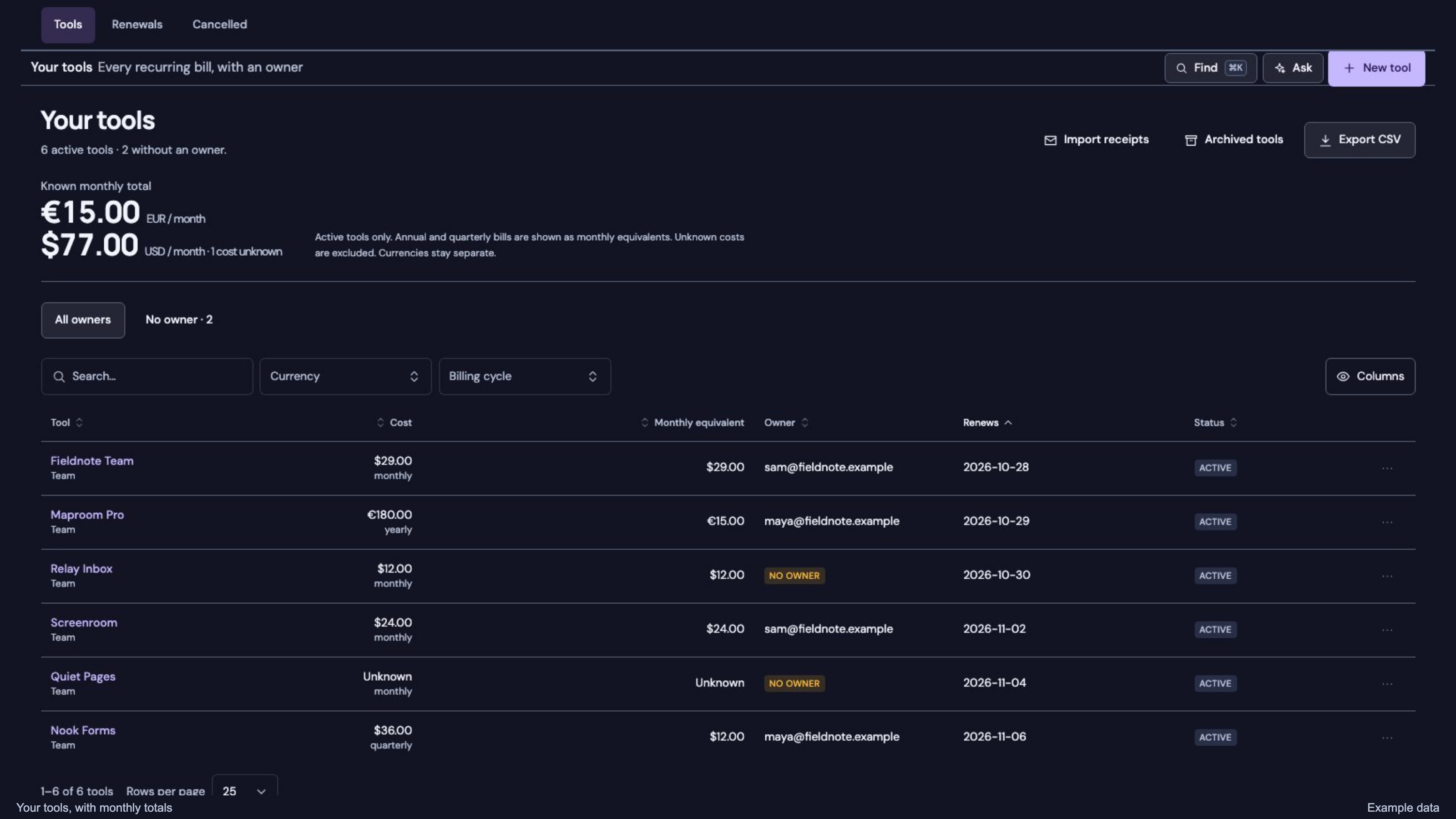Open row actions menu for Fieldnote Team
The width and height of the screenshot is (1456, 819).
pos(1387,468)
